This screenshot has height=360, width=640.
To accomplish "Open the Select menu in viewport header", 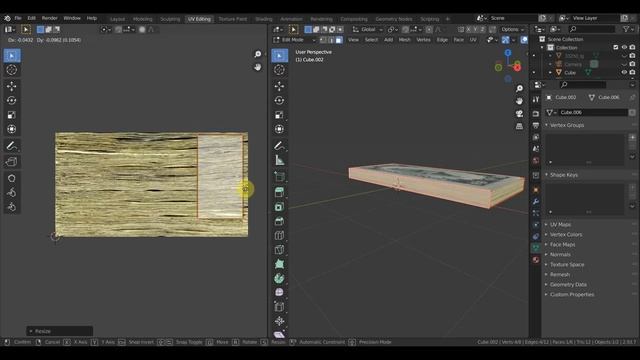I will point(371,40).
